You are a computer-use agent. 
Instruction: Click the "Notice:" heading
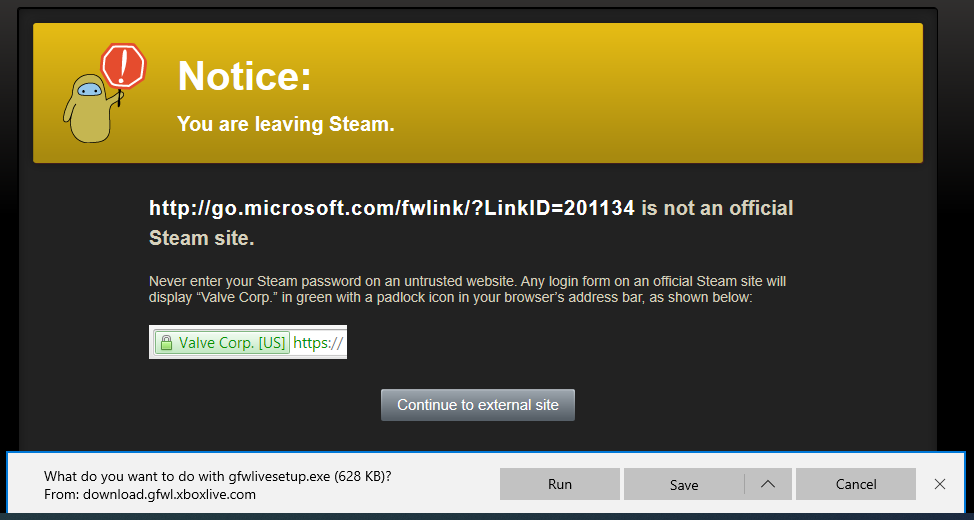tap(244, 76)
